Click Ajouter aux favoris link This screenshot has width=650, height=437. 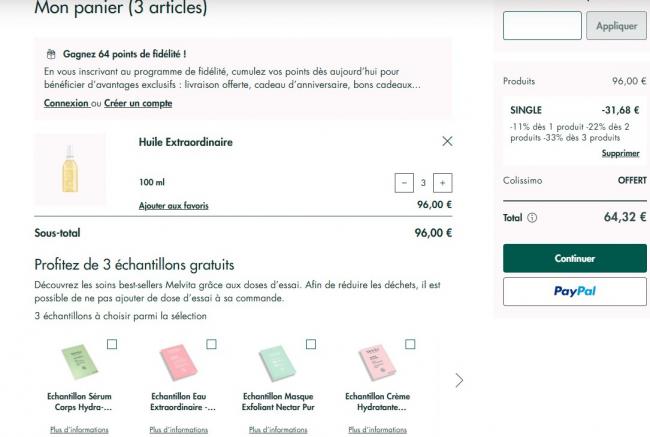(x=174, y=206)
